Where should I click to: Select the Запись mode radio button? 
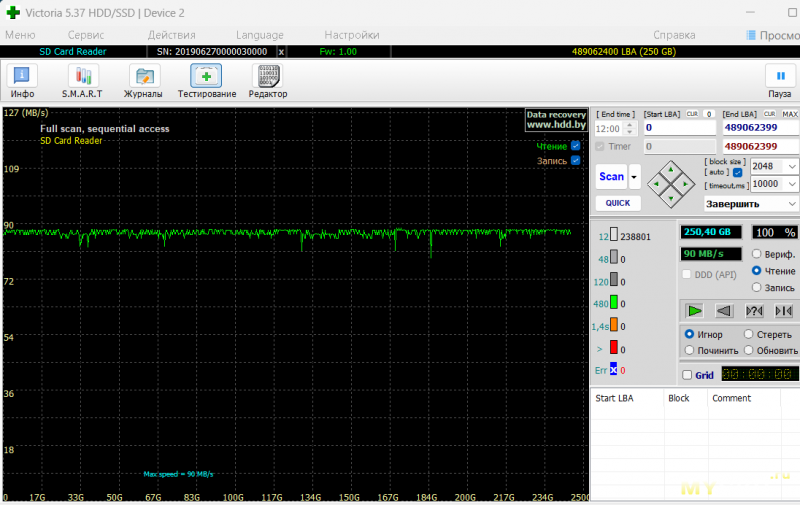756,288
